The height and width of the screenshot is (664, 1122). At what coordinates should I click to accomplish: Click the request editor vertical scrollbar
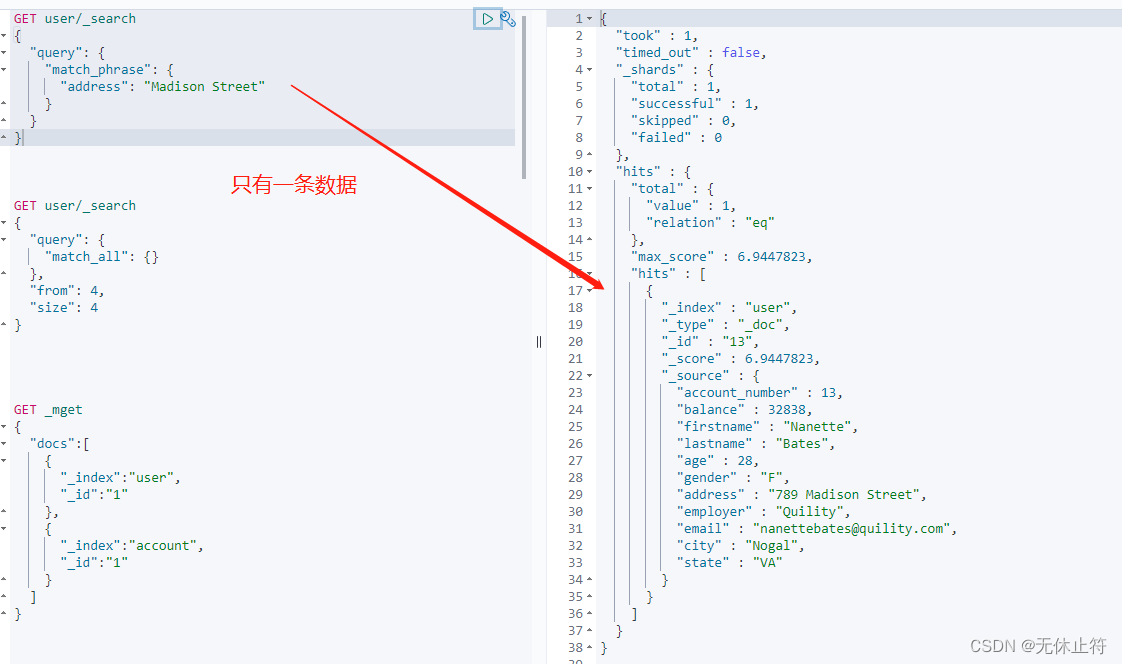[x=525, y=97]
